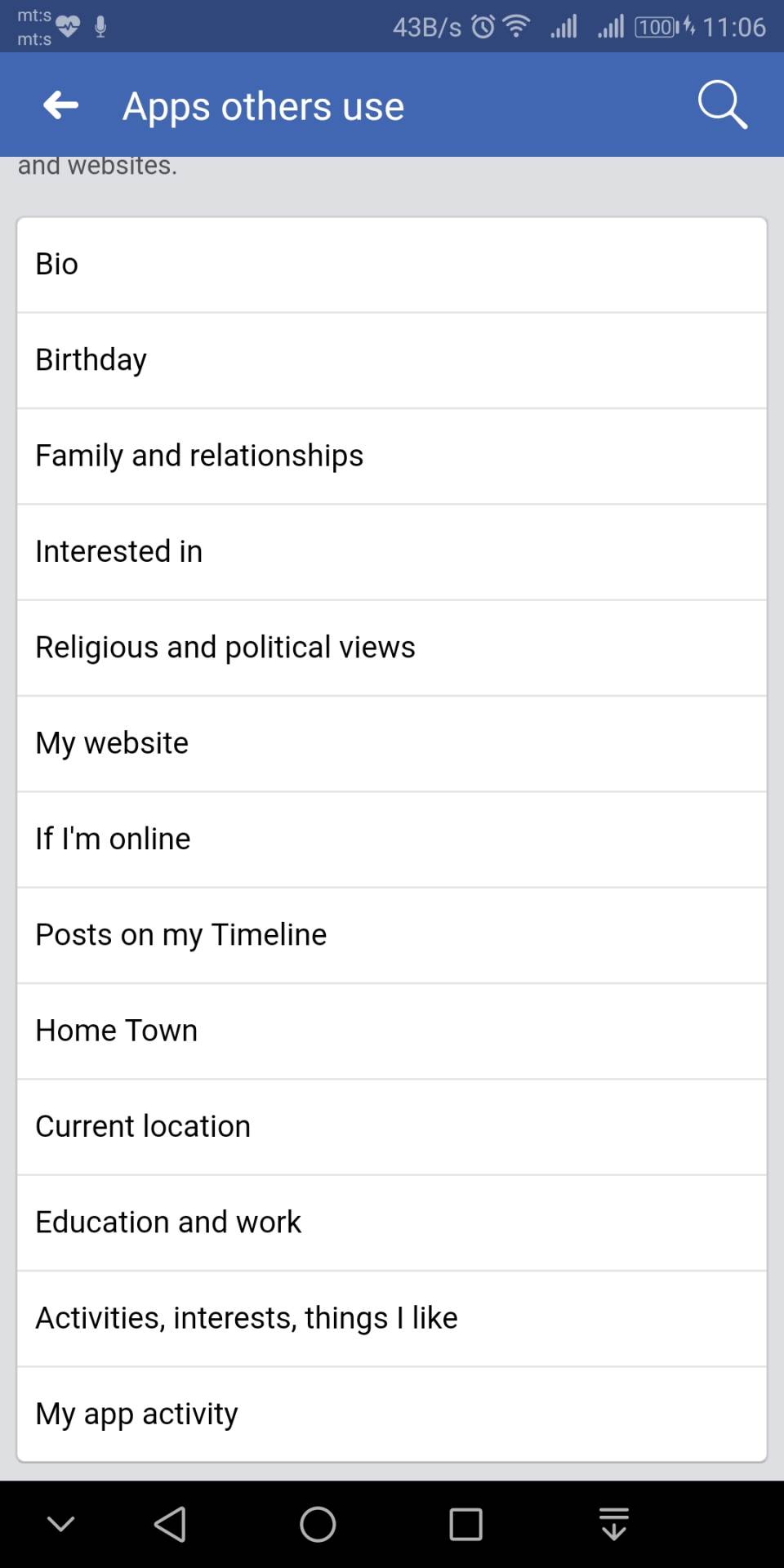
Task: Choose Posts on my Timeline
Action: pos(392,935)
